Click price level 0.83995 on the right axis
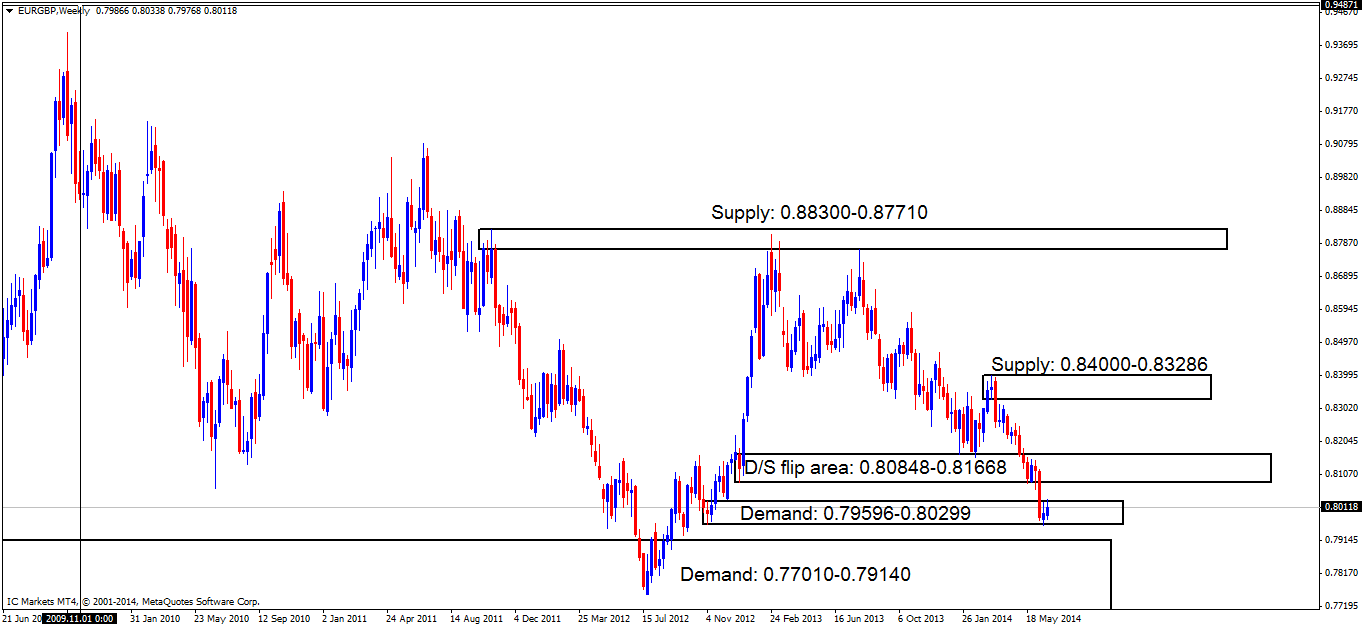Screen dimensions: 1362x627 1339,375
